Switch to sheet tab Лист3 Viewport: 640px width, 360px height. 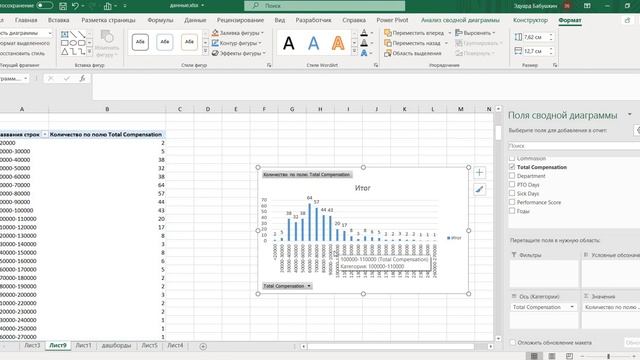pyautogui.click(x=32, y=345)
